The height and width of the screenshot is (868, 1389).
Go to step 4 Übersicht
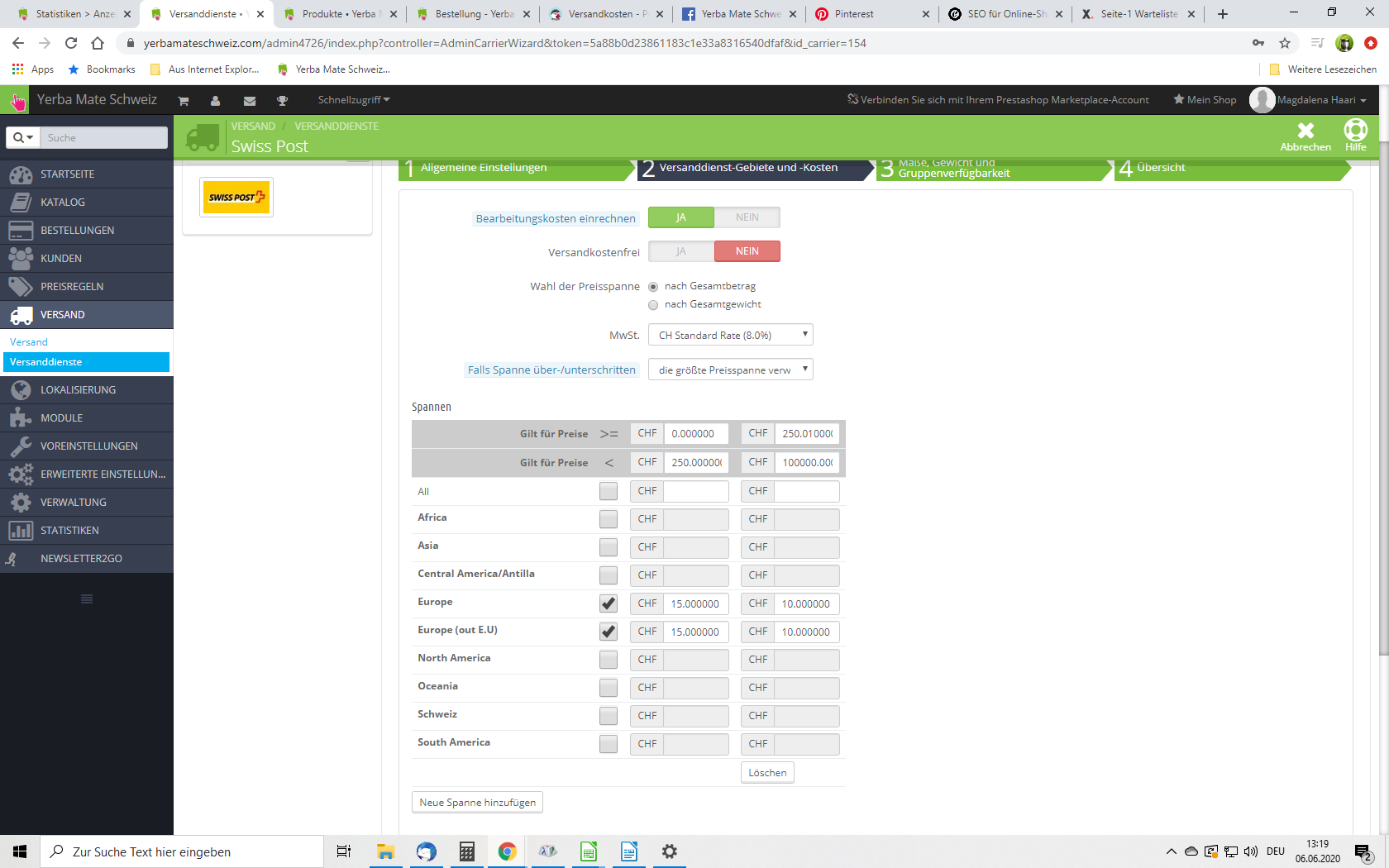[x=1232, y=168]
